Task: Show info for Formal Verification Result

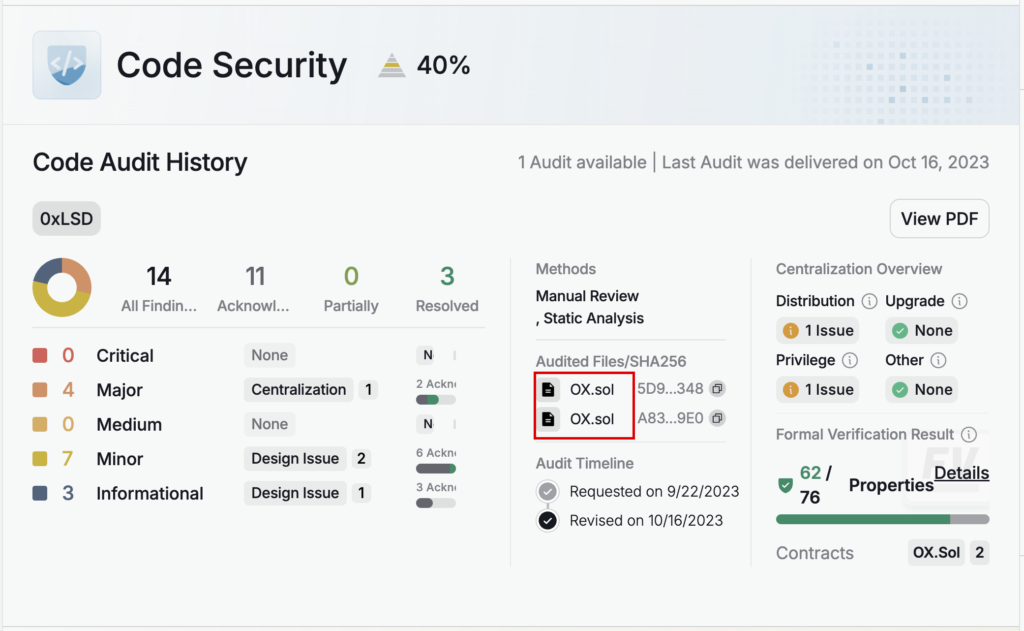Action: (x=969, y=434)
